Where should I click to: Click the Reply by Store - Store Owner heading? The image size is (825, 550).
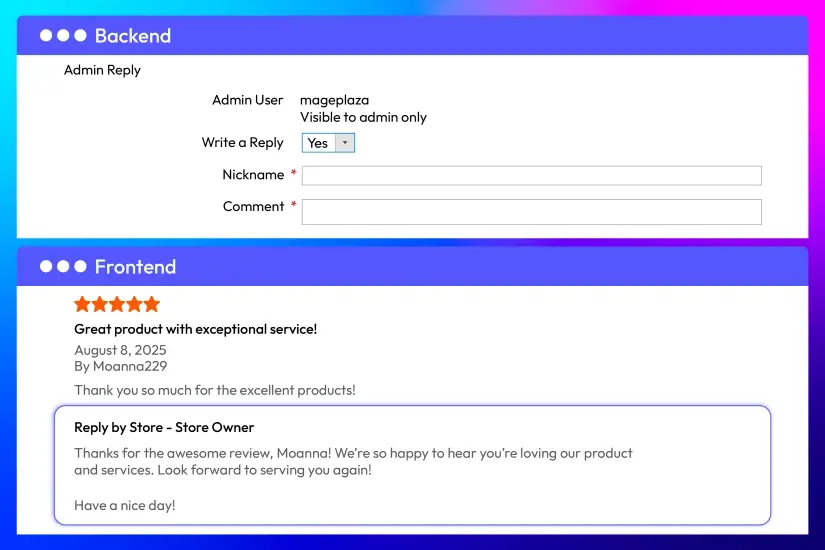click(x=164, y=427)
